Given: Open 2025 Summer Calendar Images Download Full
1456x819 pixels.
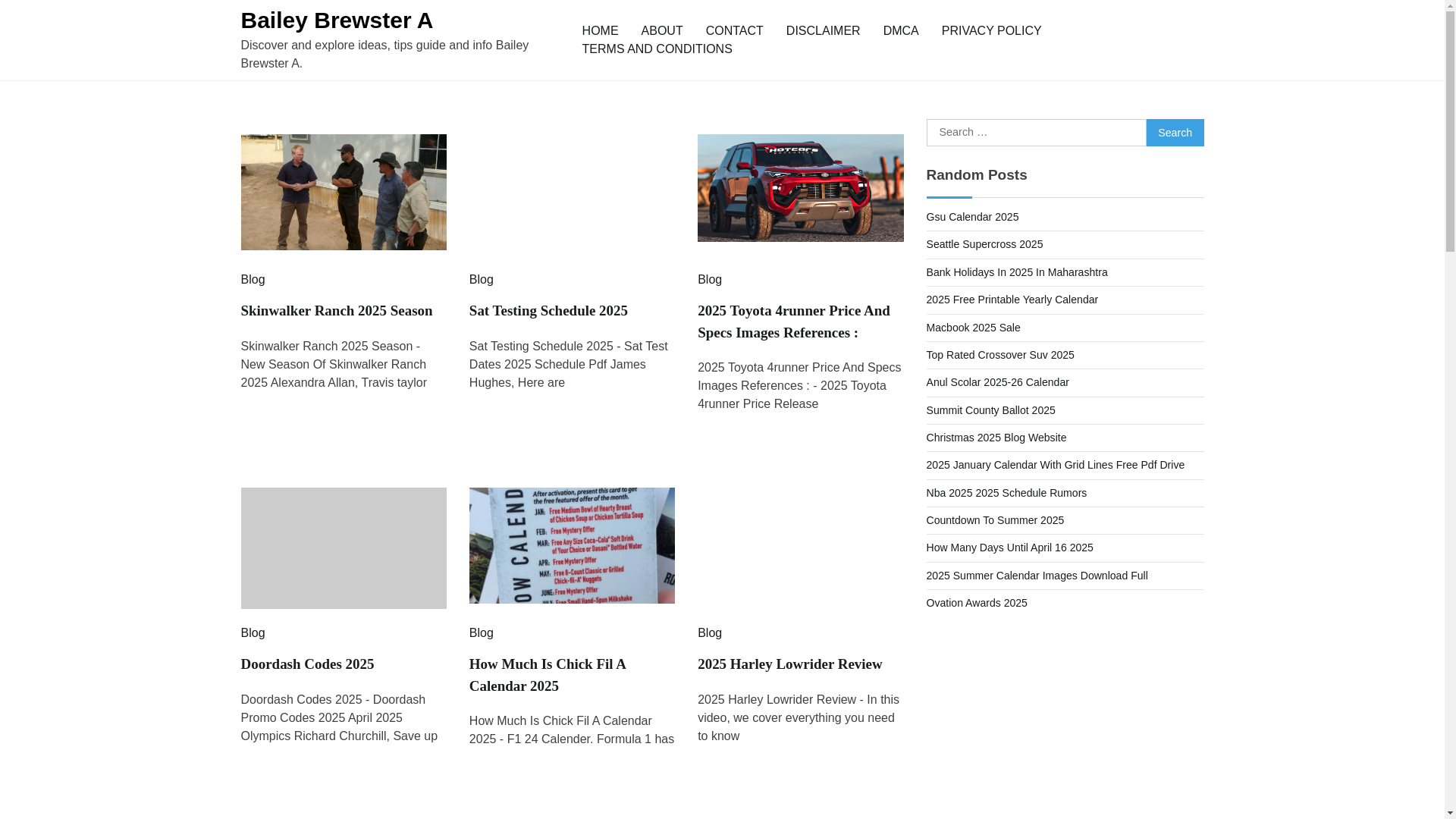Looking at the screenshot, I should pos(1037,576).
